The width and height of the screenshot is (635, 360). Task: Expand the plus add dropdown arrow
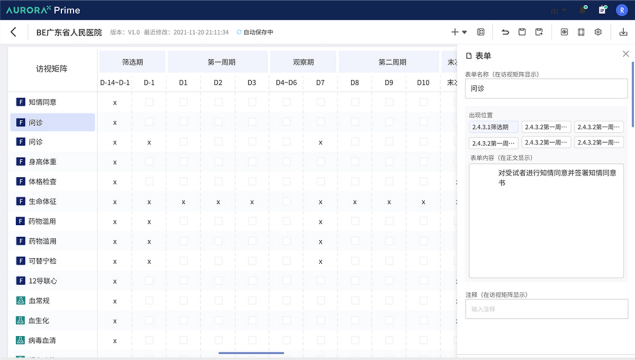click(465, 32)
